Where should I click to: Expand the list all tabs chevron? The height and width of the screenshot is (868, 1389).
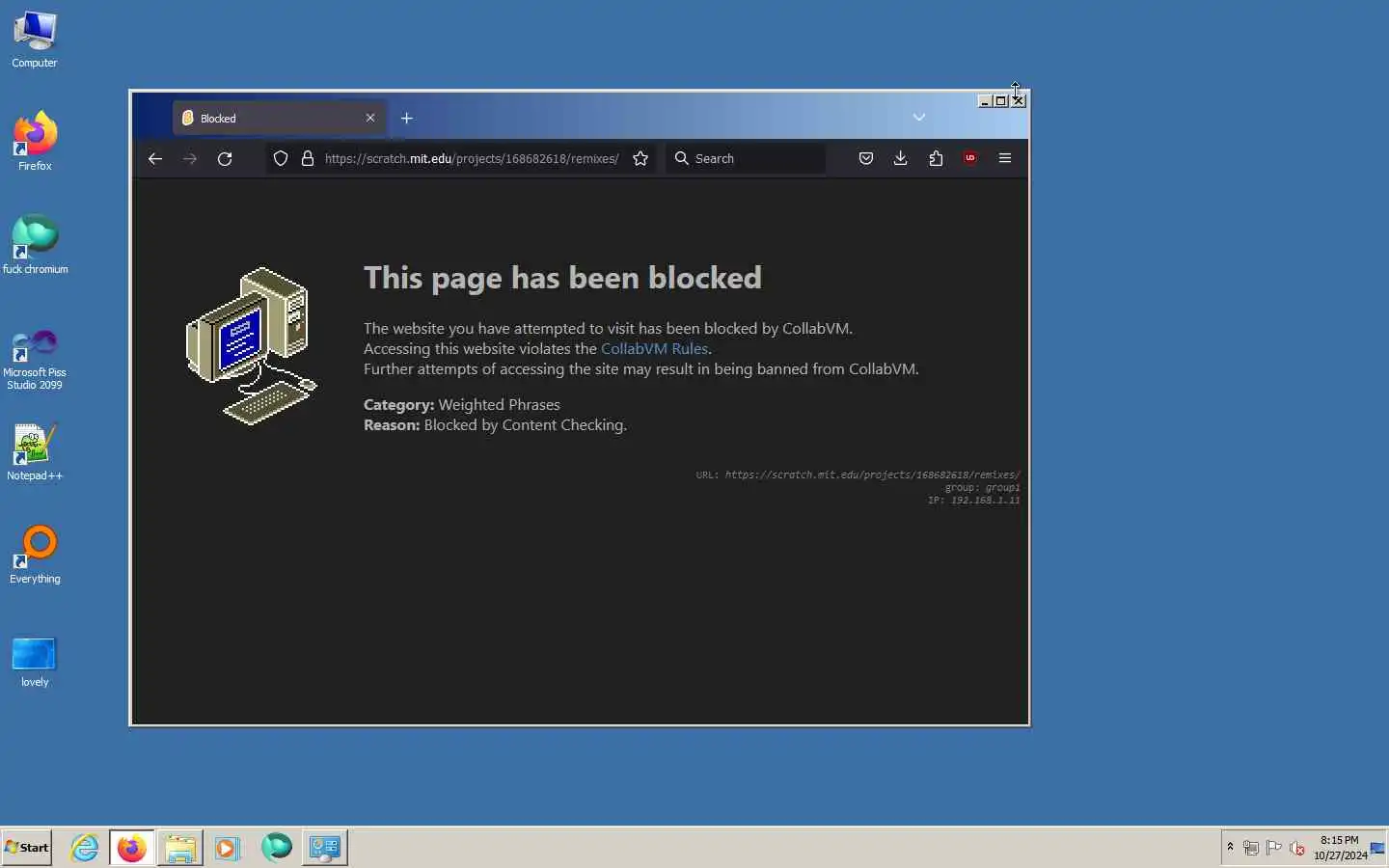[919, 118]
